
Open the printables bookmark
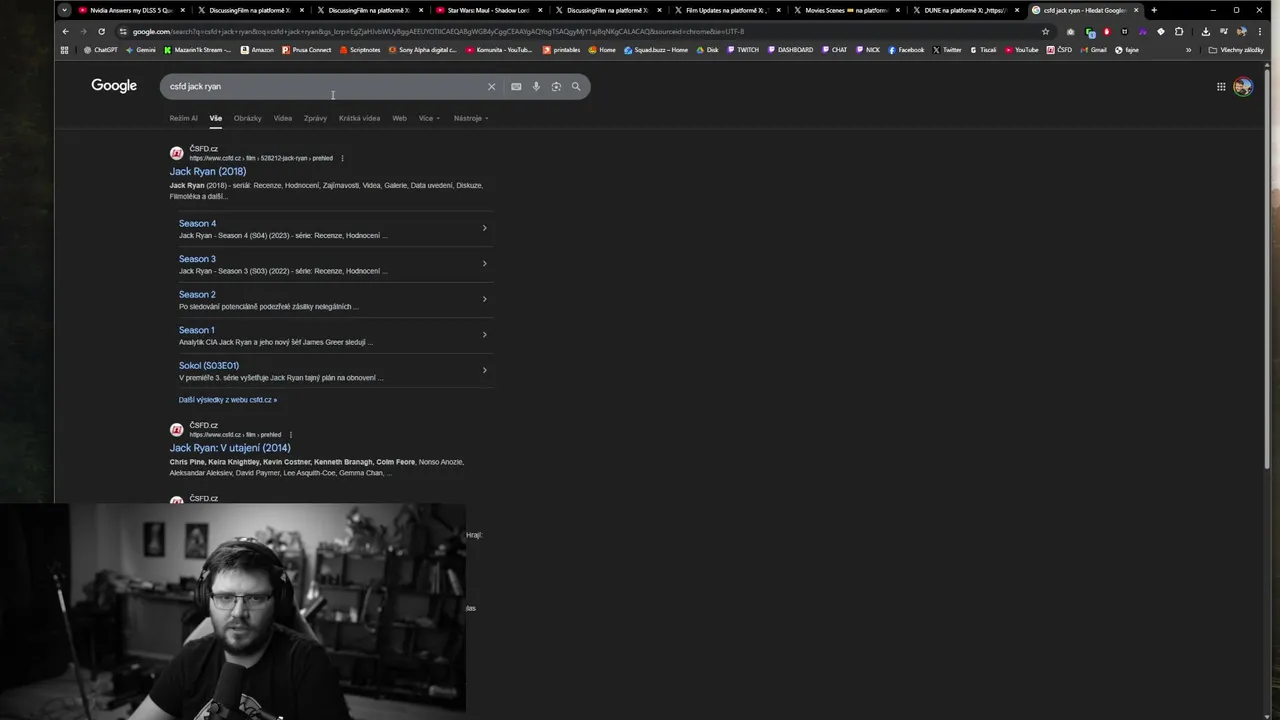[x=561, y=50]
